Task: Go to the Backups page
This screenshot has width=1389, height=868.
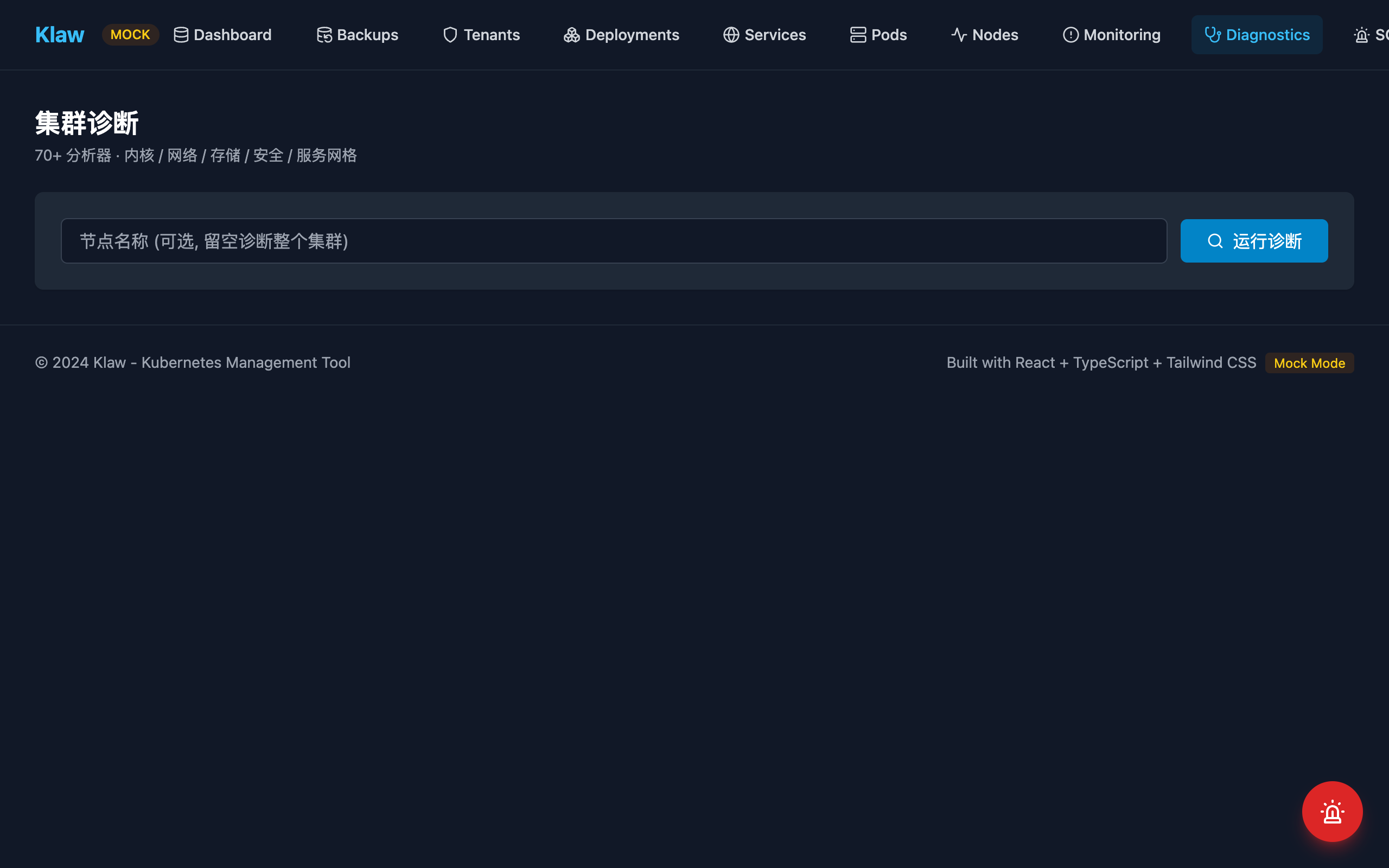Action: pyautogui.click(x=358, y=35)
